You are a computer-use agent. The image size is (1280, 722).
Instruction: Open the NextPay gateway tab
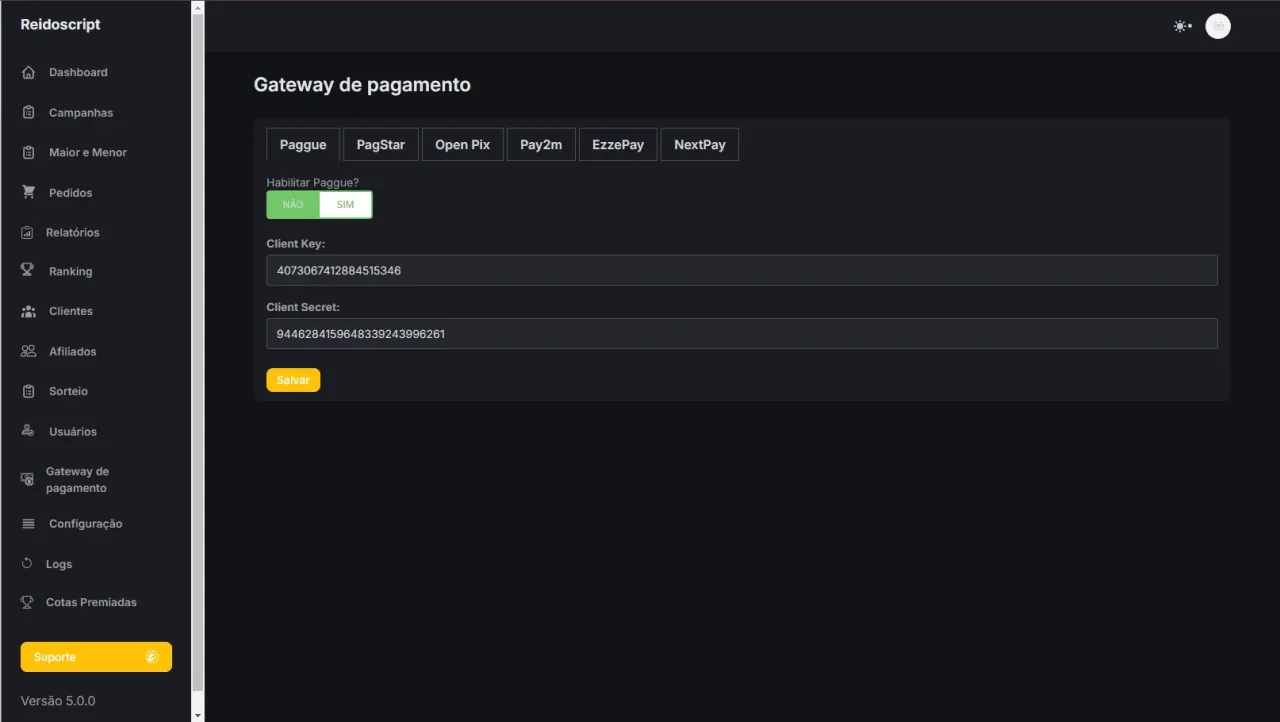coord(700,145)
